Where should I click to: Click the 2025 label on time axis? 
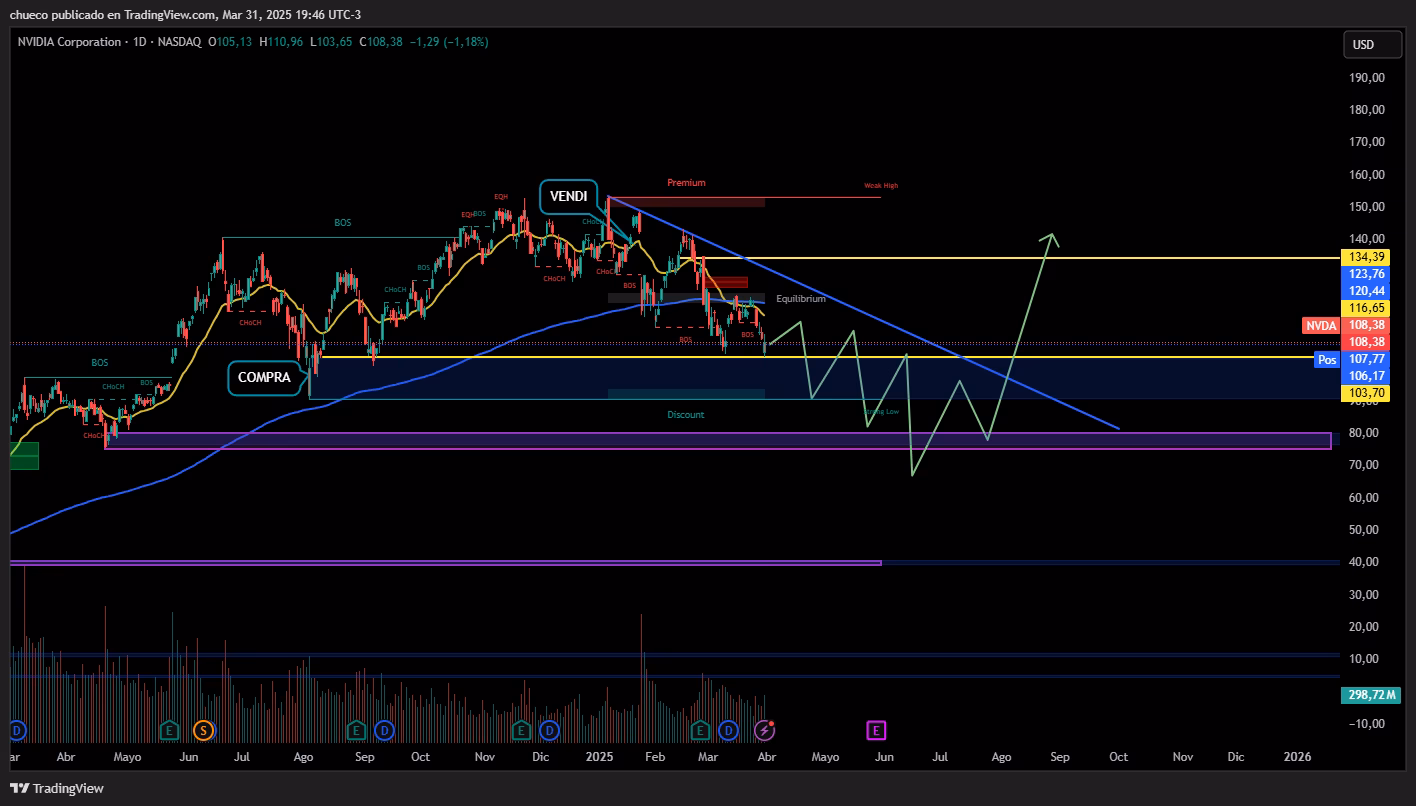[599, 757]
